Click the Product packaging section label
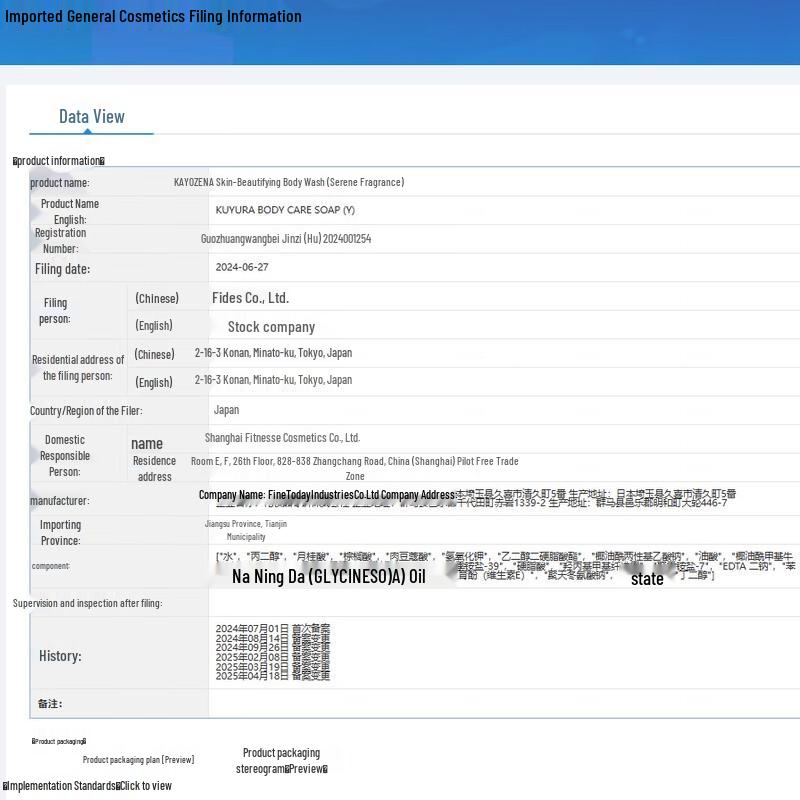 point(59,741)
